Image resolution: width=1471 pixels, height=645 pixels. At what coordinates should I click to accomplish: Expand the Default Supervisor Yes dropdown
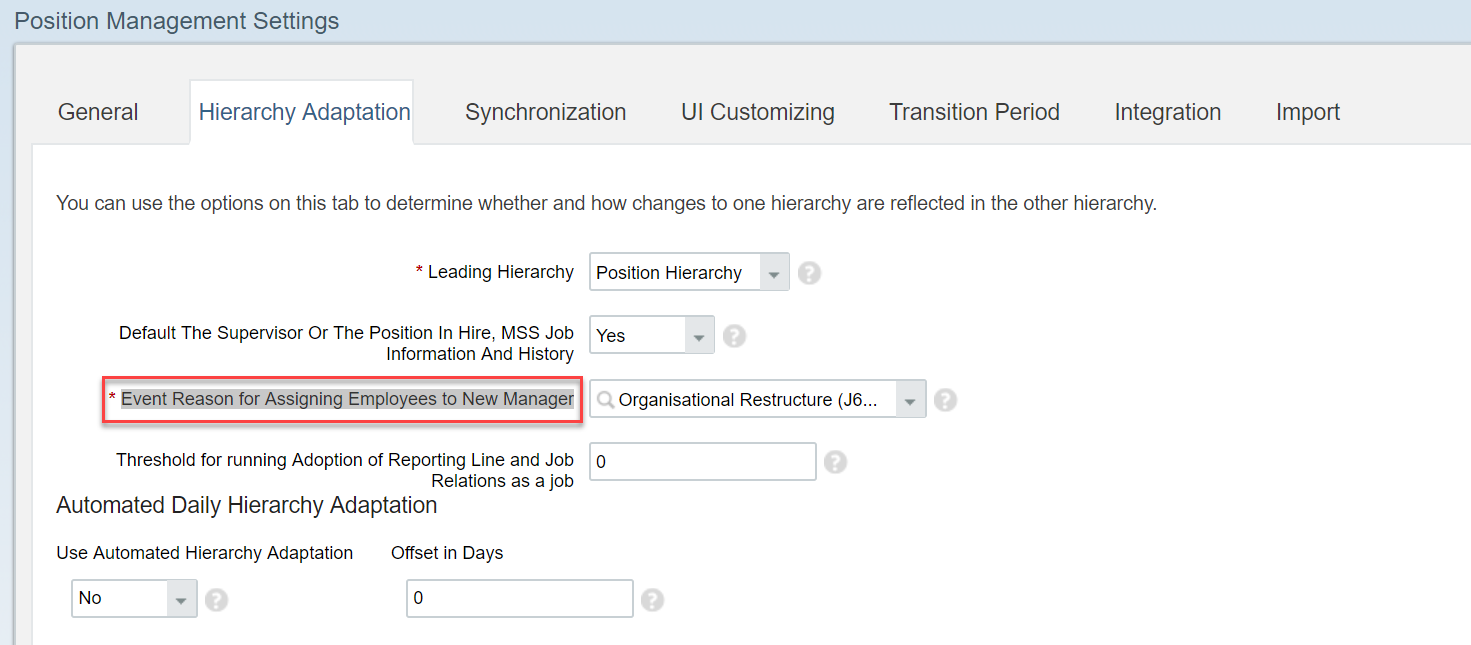[x=699, y=336]
